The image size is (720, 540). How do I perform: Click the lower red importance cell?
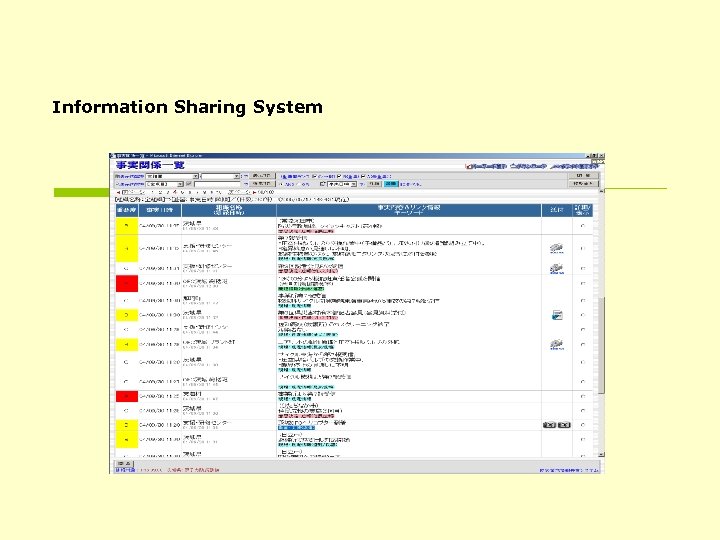click(x=127, y=396)
